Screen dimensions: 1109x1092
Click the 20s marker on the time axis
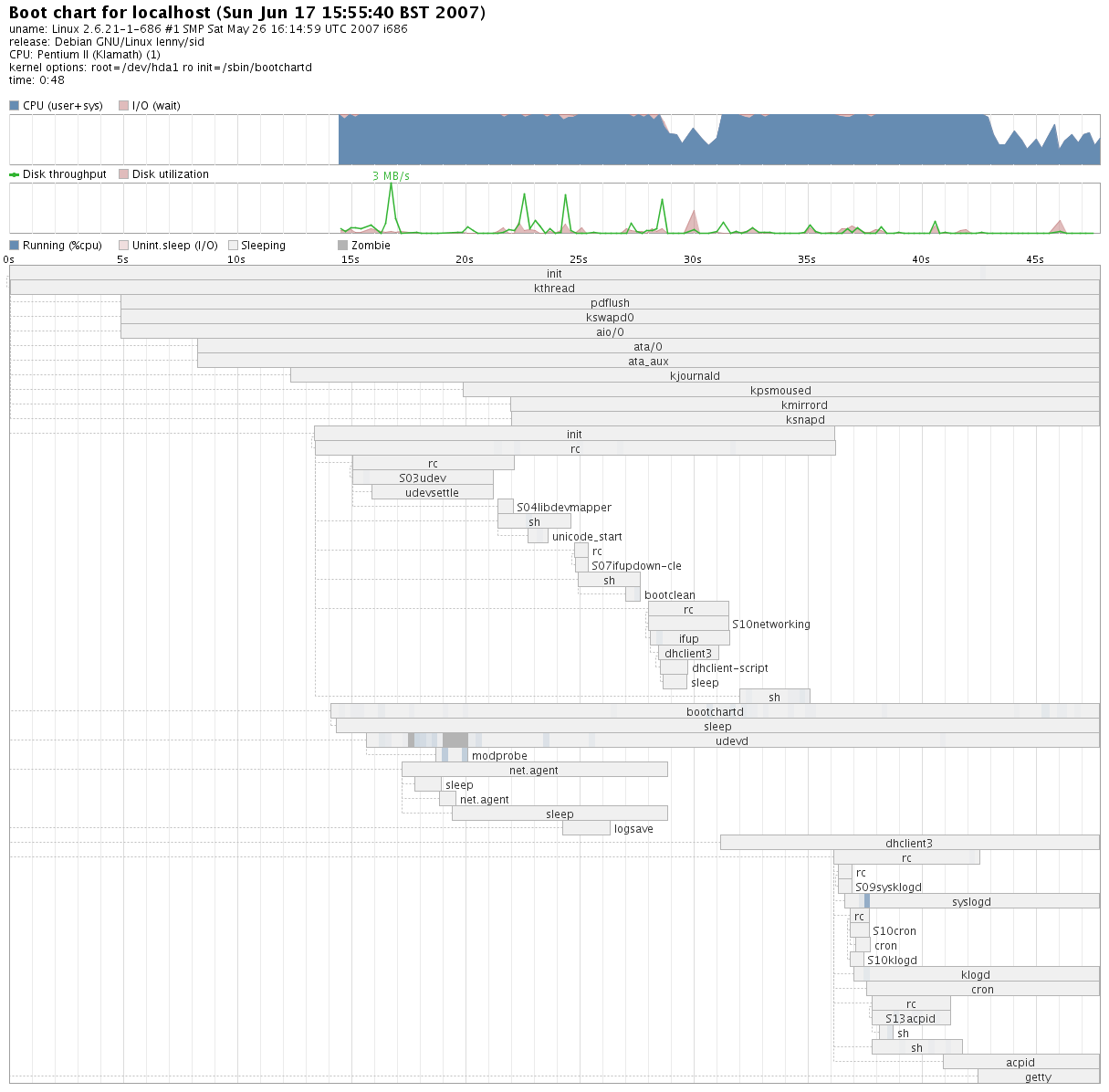(x=465, y=260)
